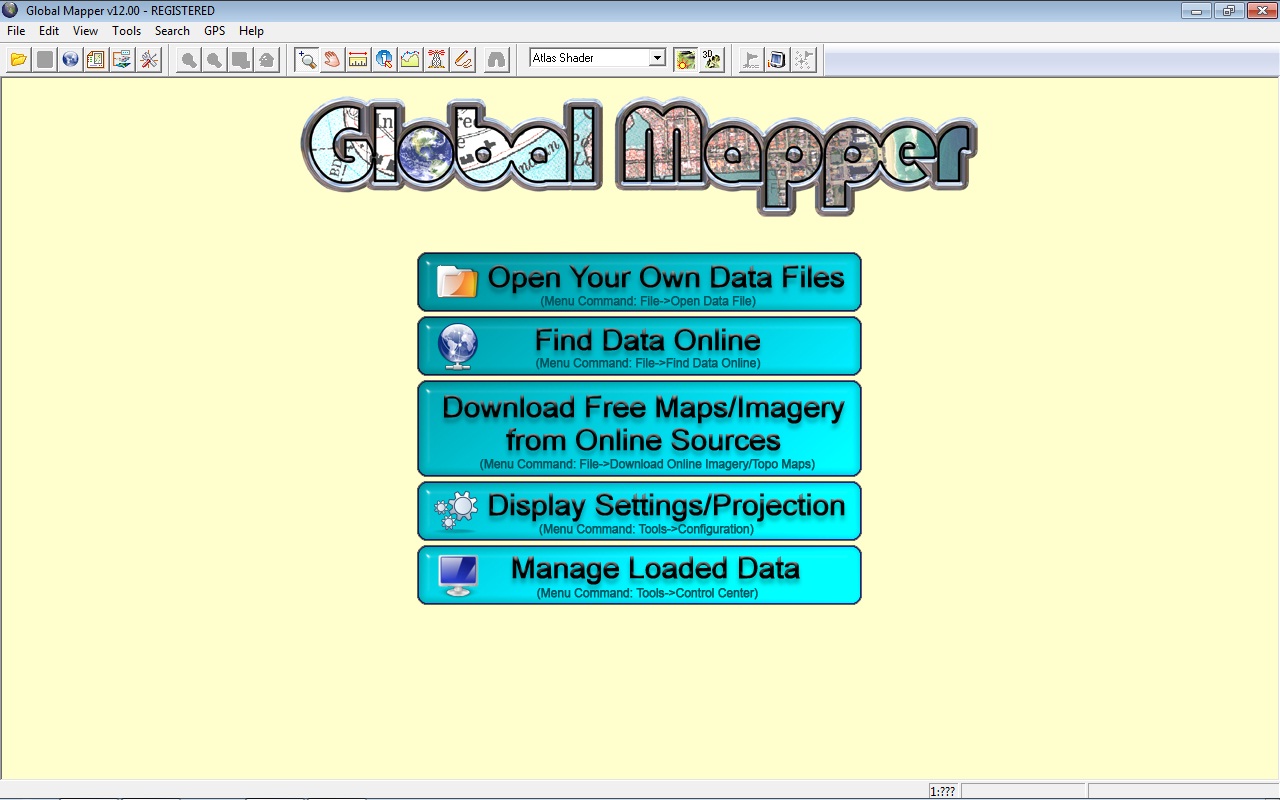Click the 1:??? scale field in status bar
1280x800 pixels.
[x=943, y=791]
